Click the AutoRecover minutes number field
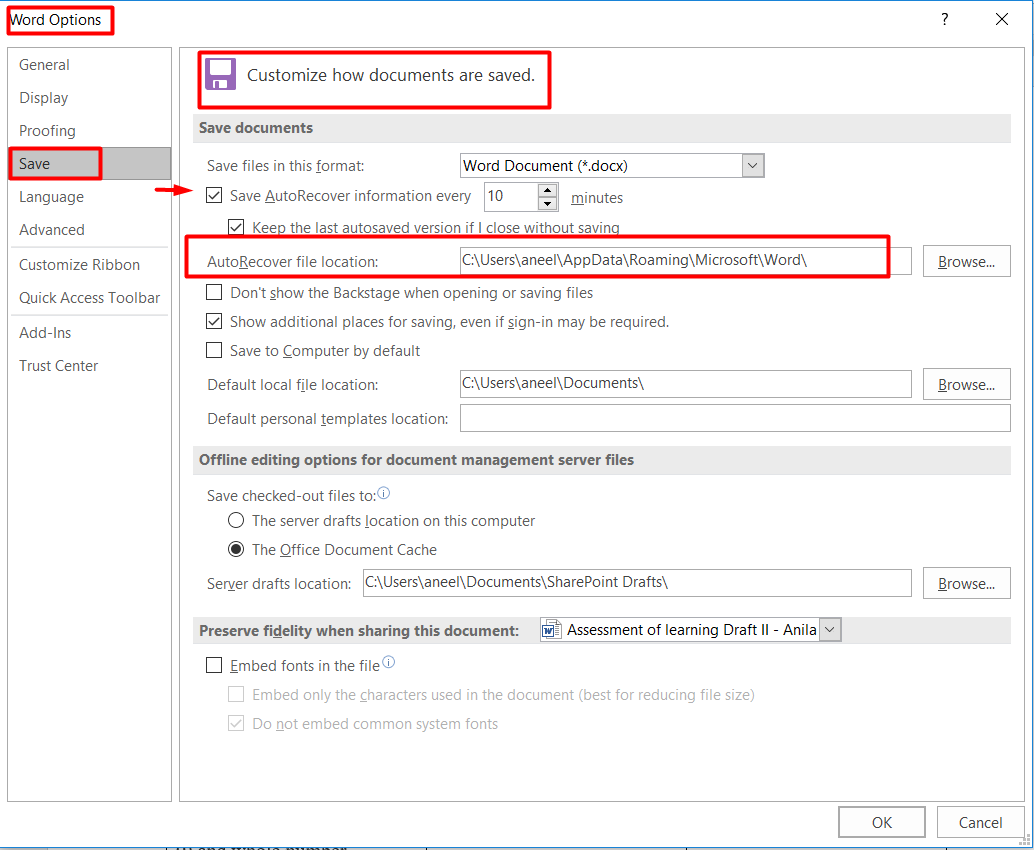This screenshot has width=1034, height=850. tap(512, 197)
